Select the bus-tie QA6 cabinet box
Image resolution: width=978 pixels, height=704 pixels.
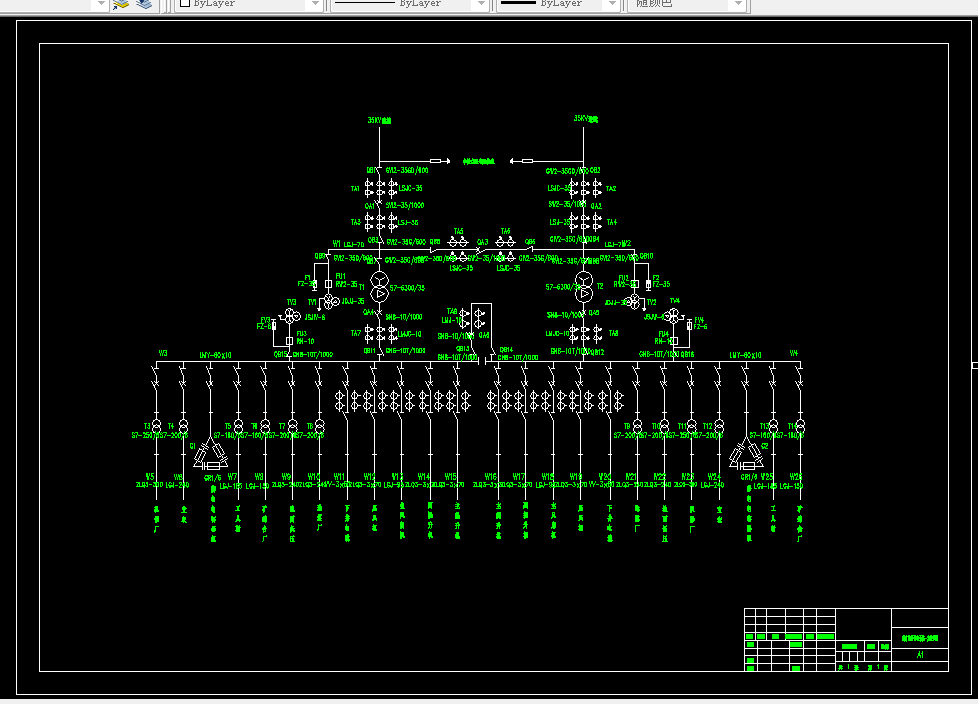point(482,330)
